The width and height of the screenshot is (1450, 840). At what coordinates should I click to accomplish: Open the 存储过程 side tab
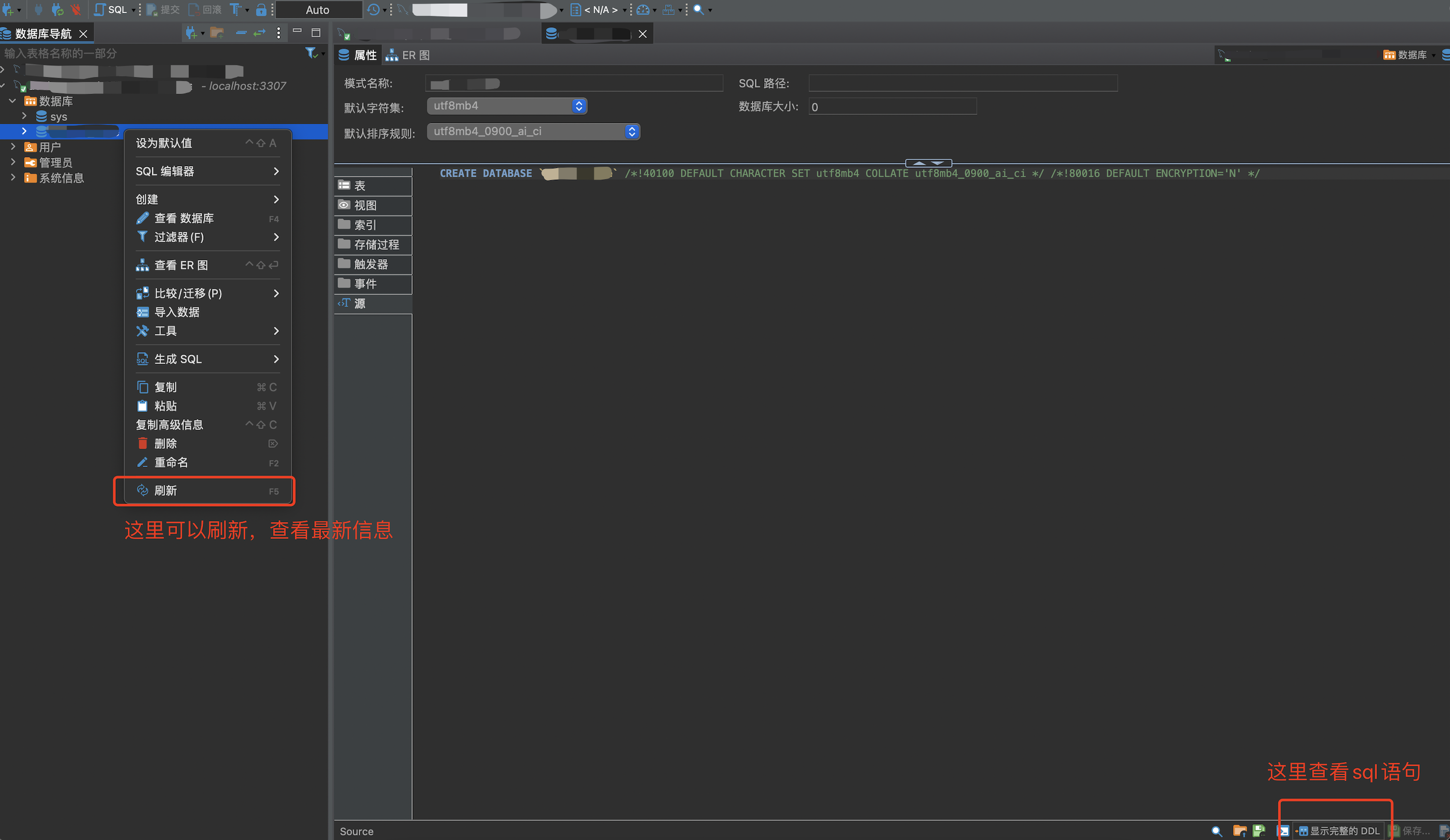(x=373, y=244)
